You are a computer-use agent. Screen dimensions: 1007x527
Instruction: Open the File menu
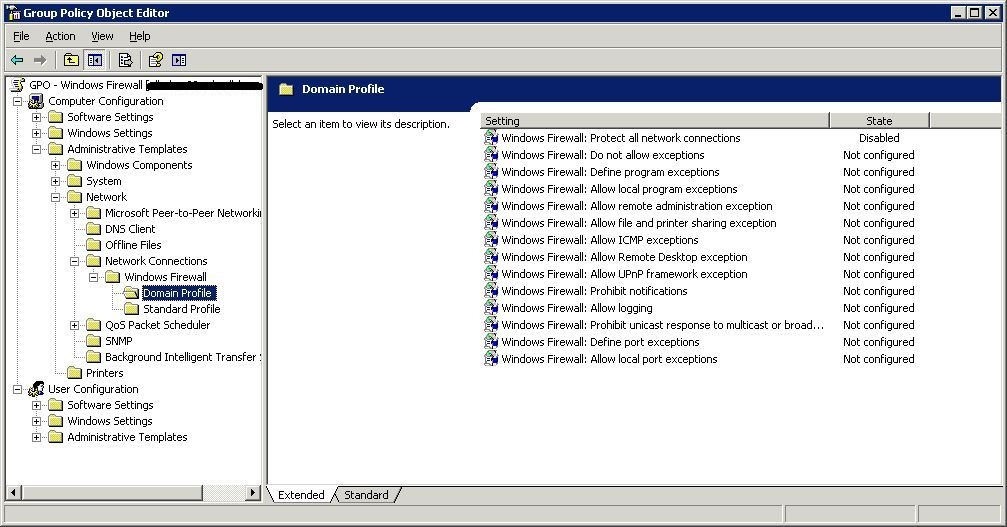tap(21, 37)
